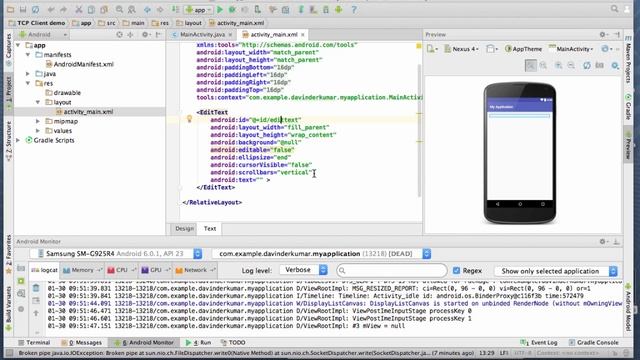Click the green Run app button
This screenshot has width=640, height=360.
click(x=220, y=9)
